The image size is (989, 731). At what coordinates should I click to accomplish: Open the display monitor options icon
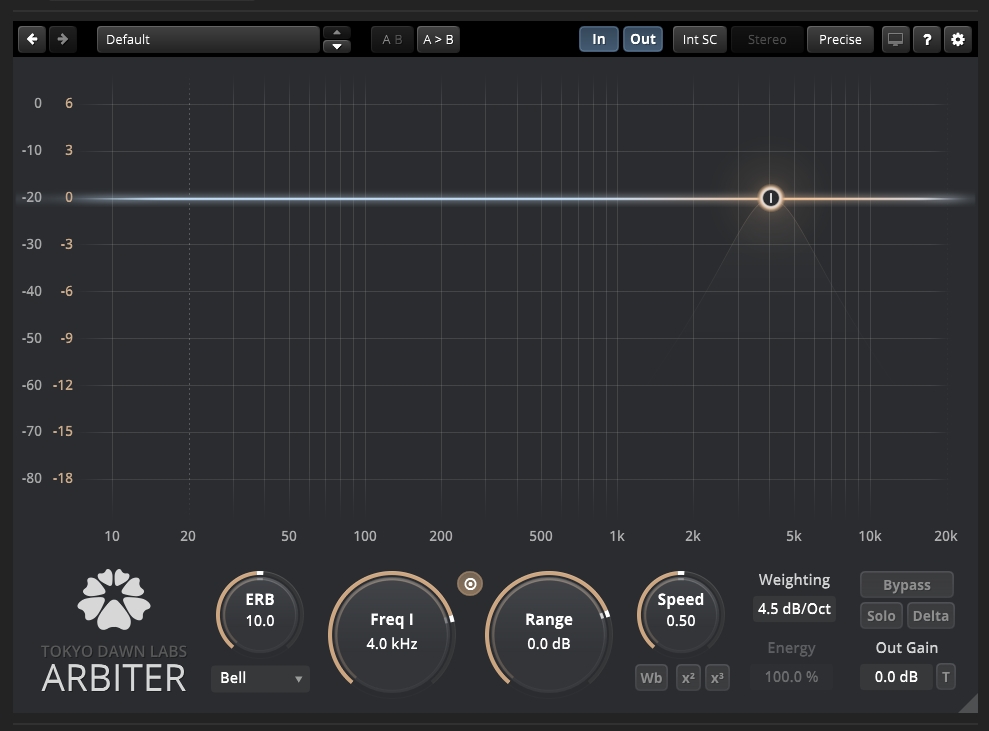(895, 39)
